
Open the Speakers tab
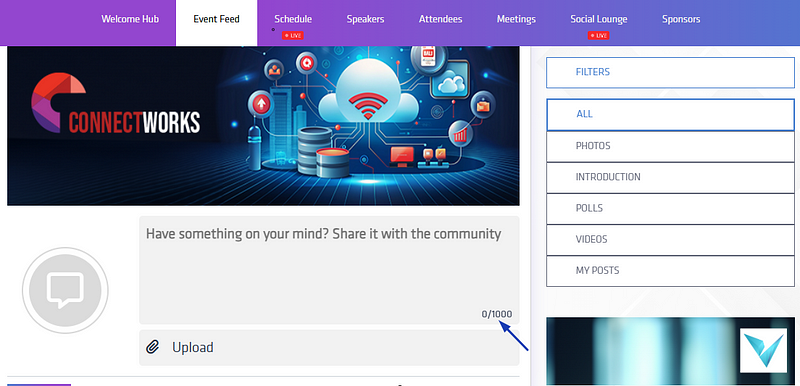365,19
